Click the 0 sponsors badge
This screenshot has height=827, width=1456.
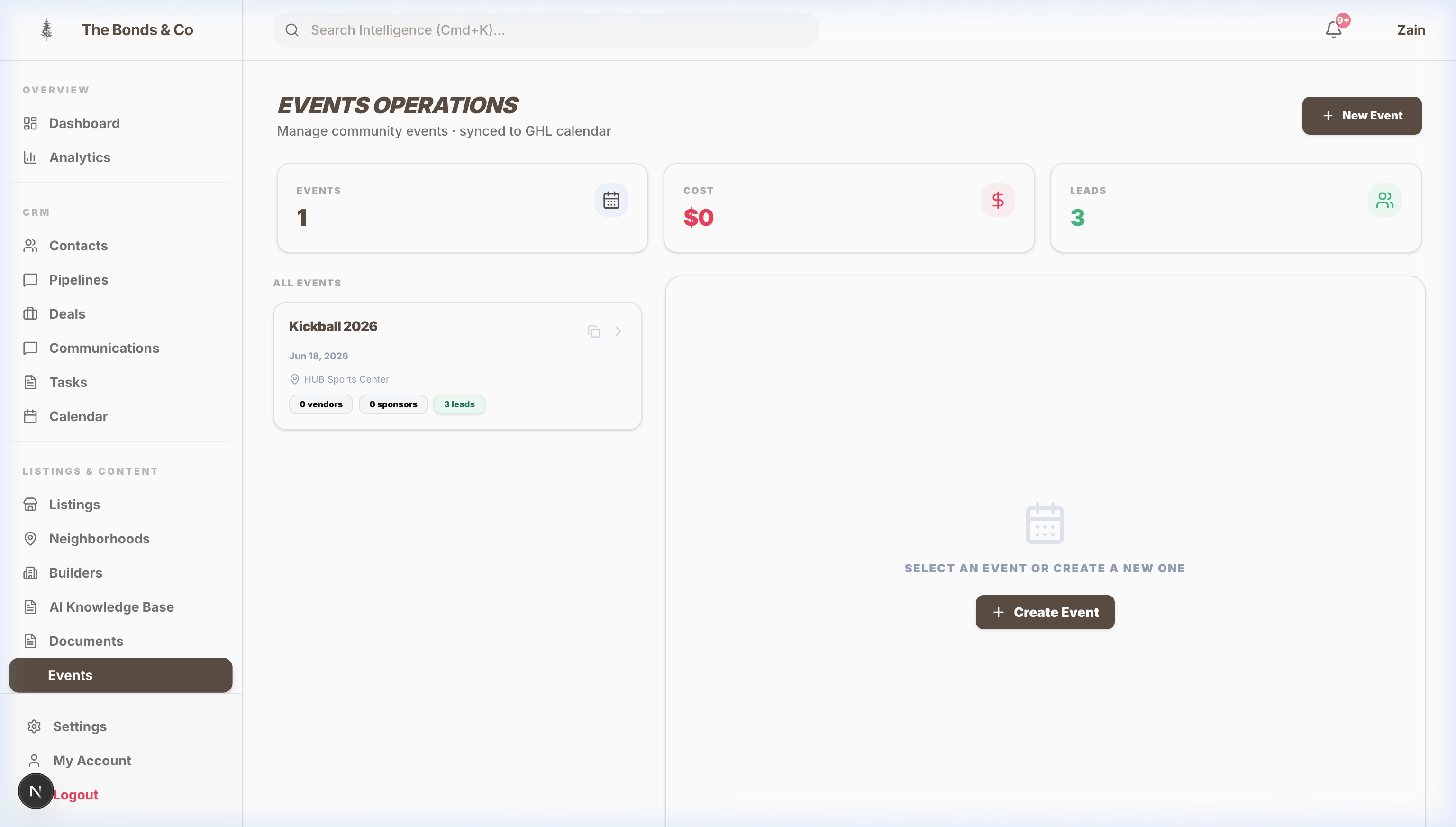393,404
